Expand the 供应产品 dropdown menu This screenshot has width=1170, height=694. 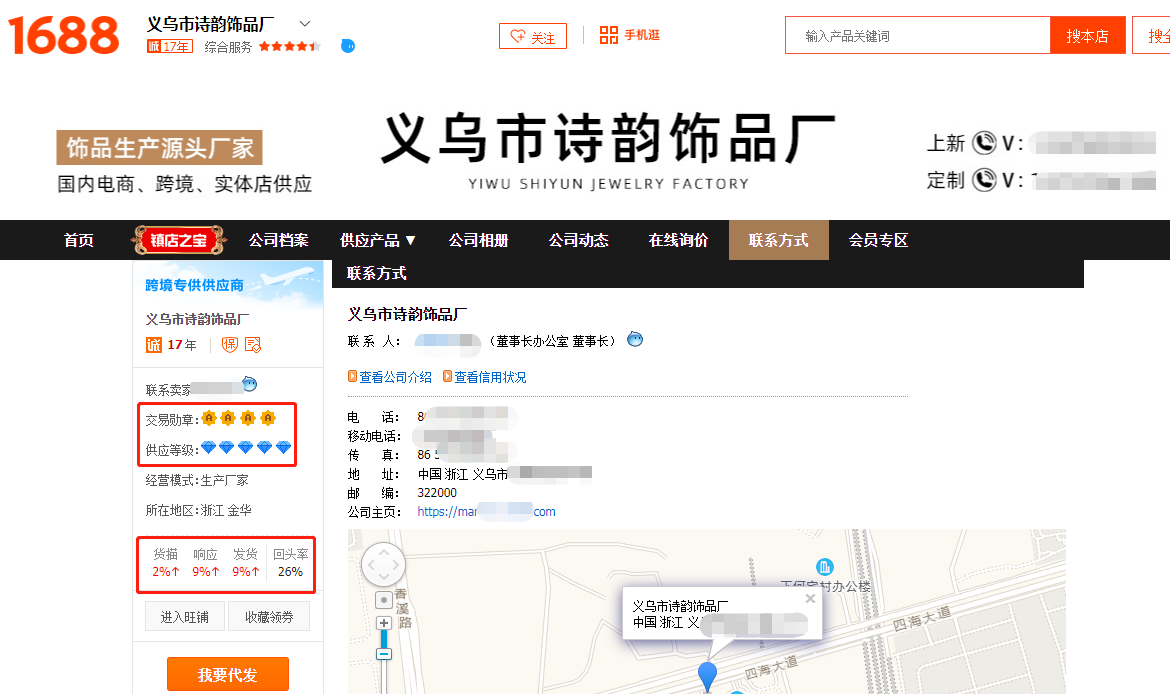[378, 240]
